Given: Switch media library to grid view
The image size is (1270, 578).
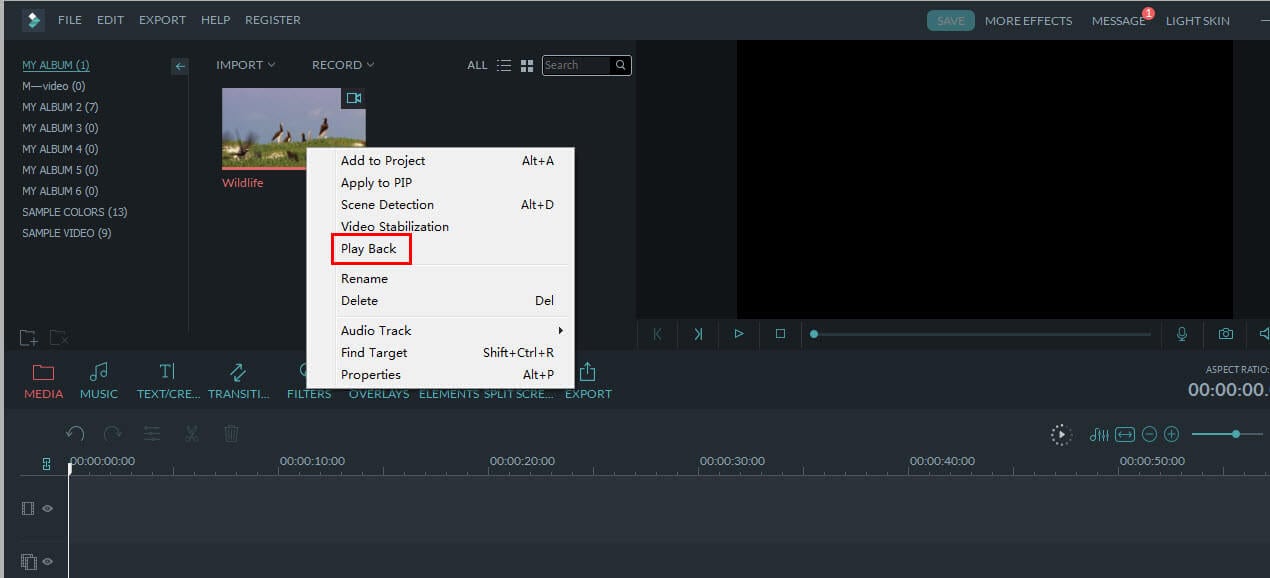Looking at the screenshot, I should click(x=527, y=66).
